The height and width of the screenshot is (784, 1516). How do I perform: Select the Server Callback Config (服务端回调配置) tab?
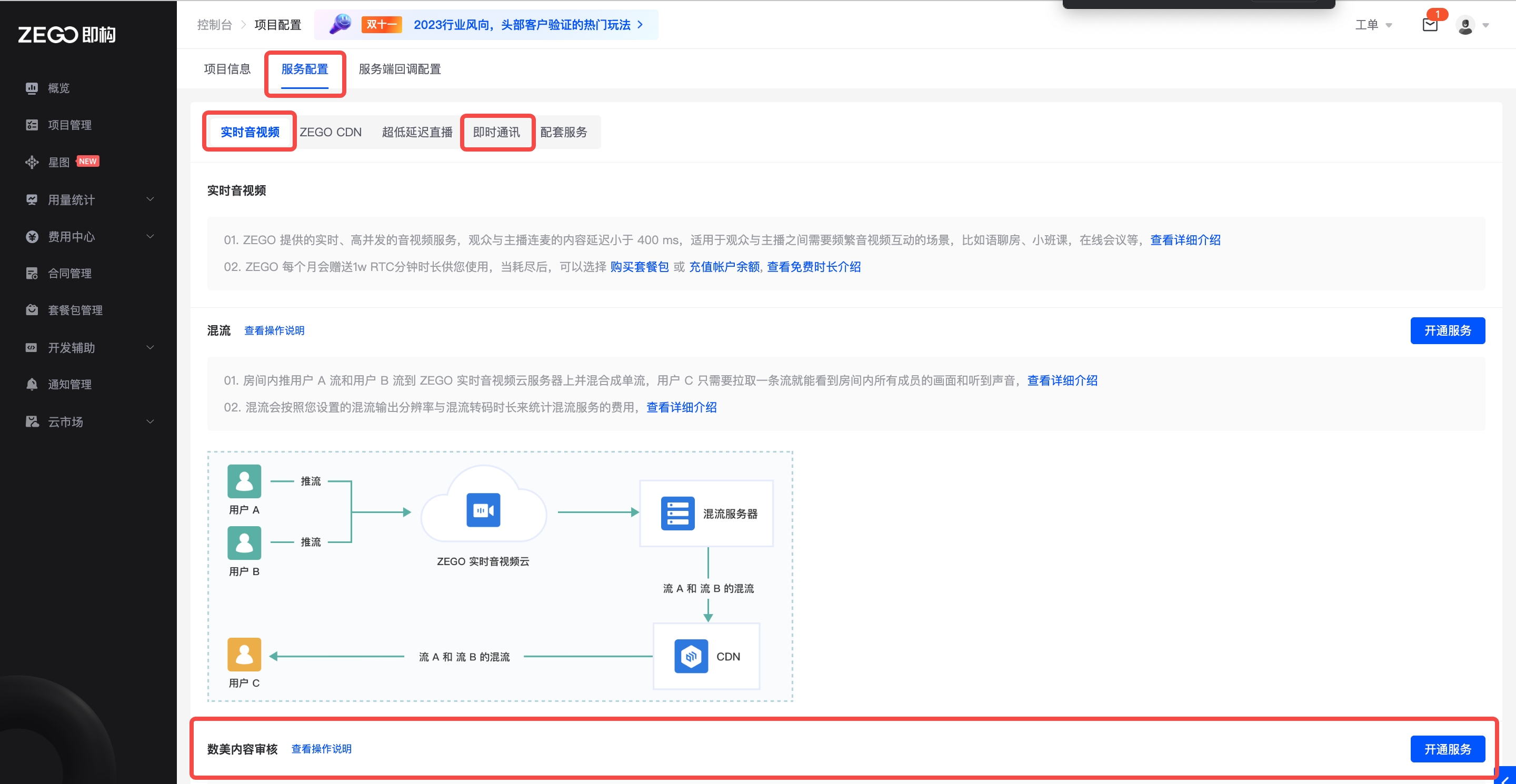pos(400,69)
